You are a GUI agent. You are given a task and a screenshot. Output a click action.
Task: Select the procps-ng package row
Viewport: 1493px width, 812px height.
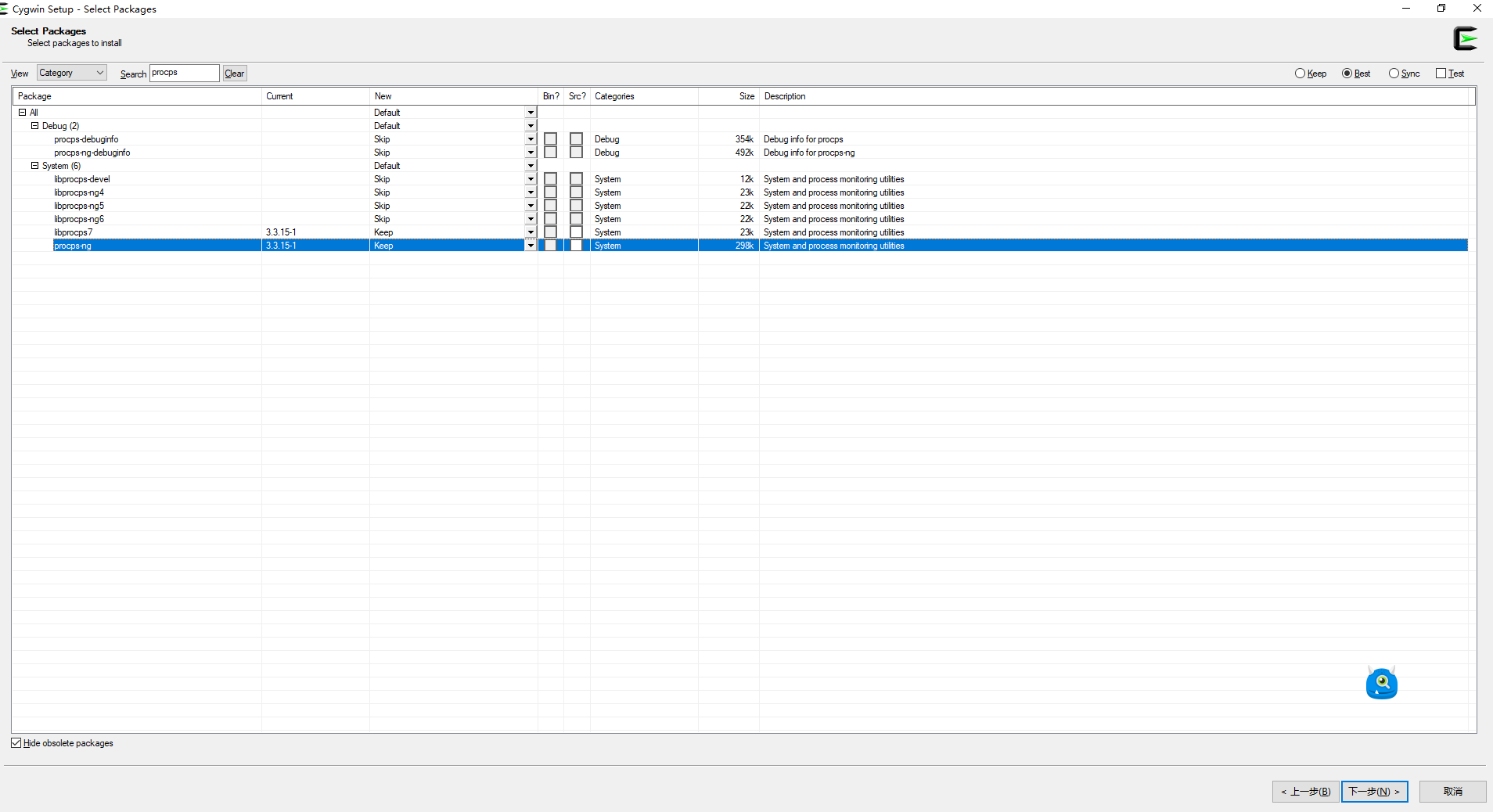tap(740, 246)
